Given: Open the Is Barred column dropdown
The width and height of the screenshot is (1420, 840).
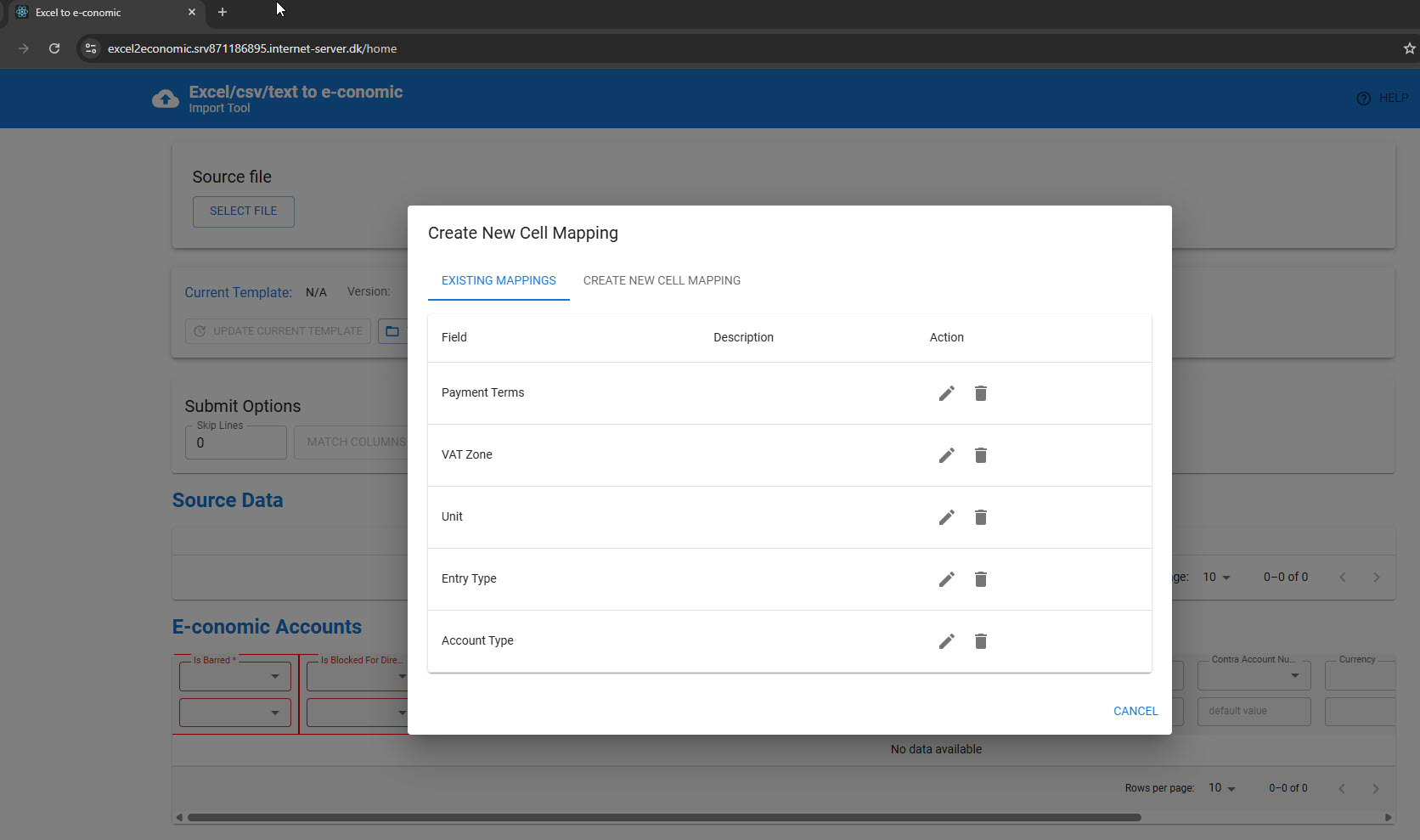Looking at the screenshot, I should pyautogui.click(x=235, y=676).
